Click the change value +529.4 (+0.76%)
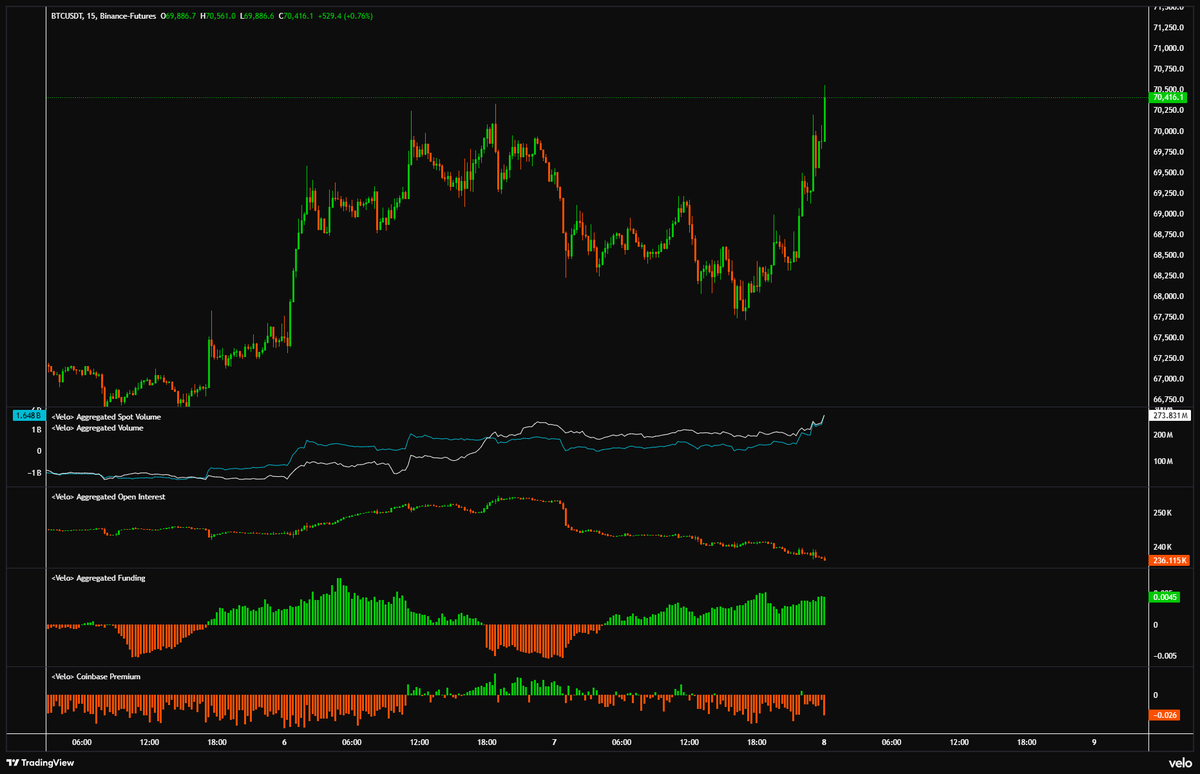 tap(347, 17)
